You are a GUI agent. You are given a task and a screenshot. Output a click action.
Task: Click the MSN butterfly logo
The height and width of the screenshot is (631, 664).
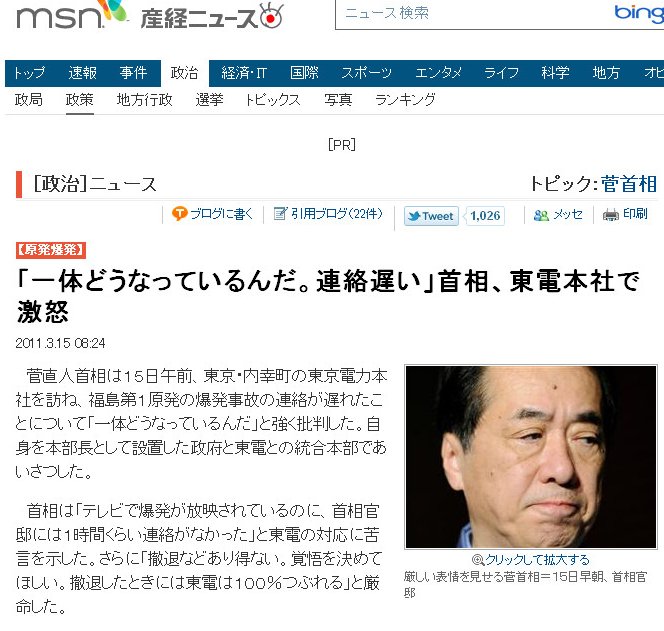[113, 11]
